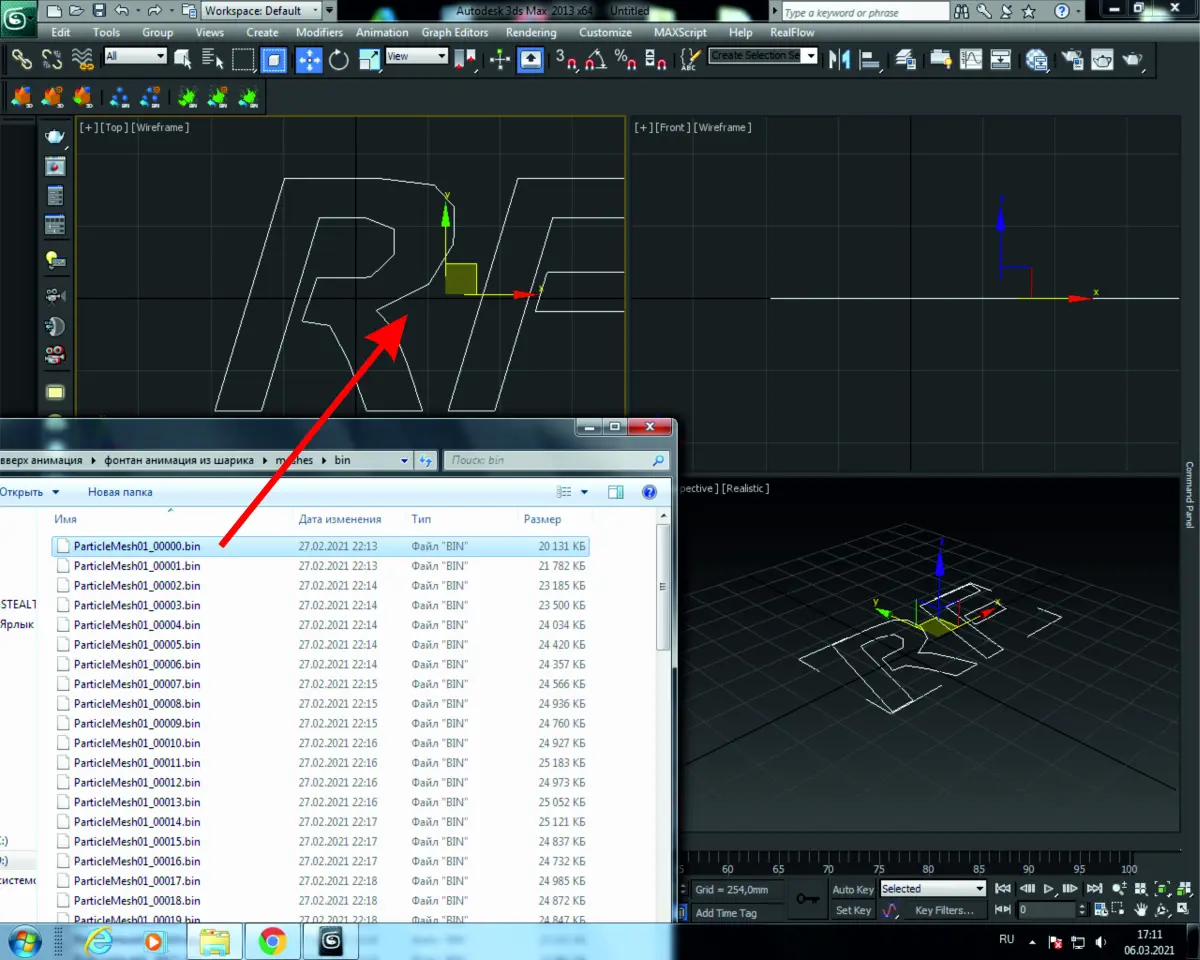Select the Select and Link tool
The width and height of the screenshot is (1200, 960).
click(x=21, y=59)
